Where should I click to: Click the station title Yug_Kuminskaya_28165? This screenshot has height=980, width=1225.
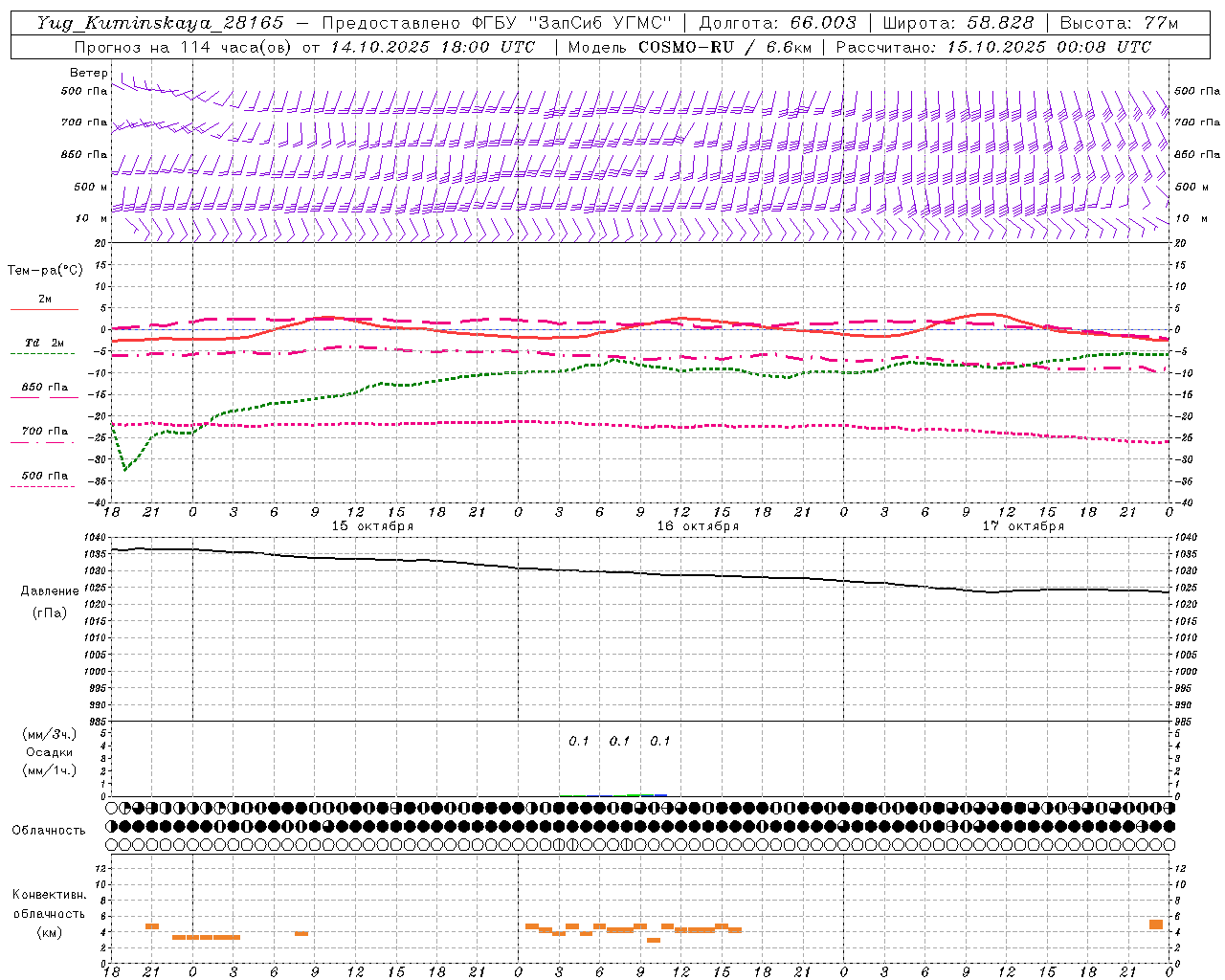[x=160, y=23]
